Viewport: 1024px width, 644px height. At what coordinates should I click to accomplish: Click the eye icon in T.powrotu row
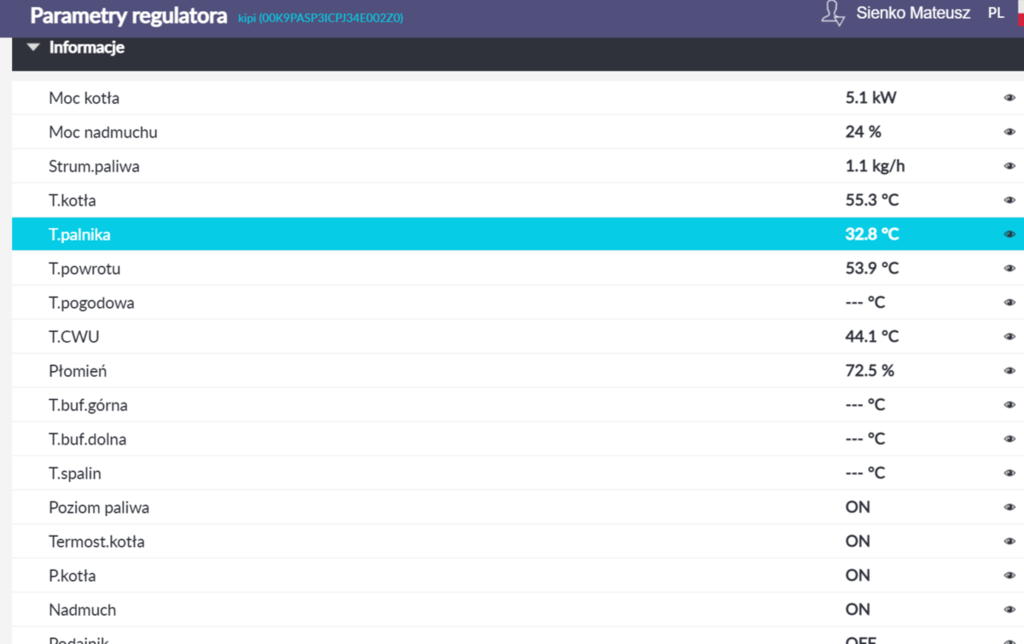[x=1009, y=268]
